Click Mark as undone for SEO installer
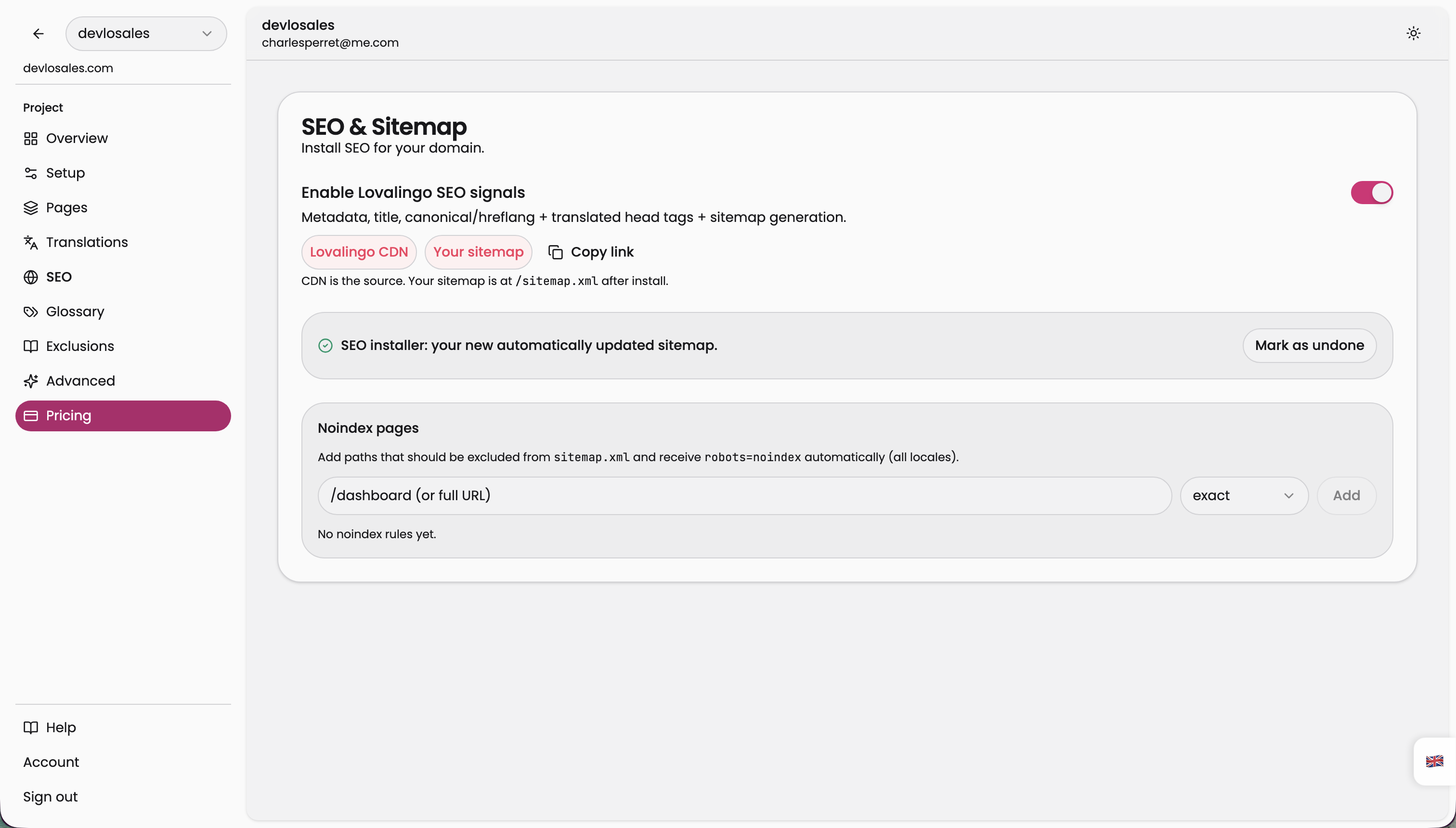The height and width of the screenshot is (828, 1456). [1309, 345]
